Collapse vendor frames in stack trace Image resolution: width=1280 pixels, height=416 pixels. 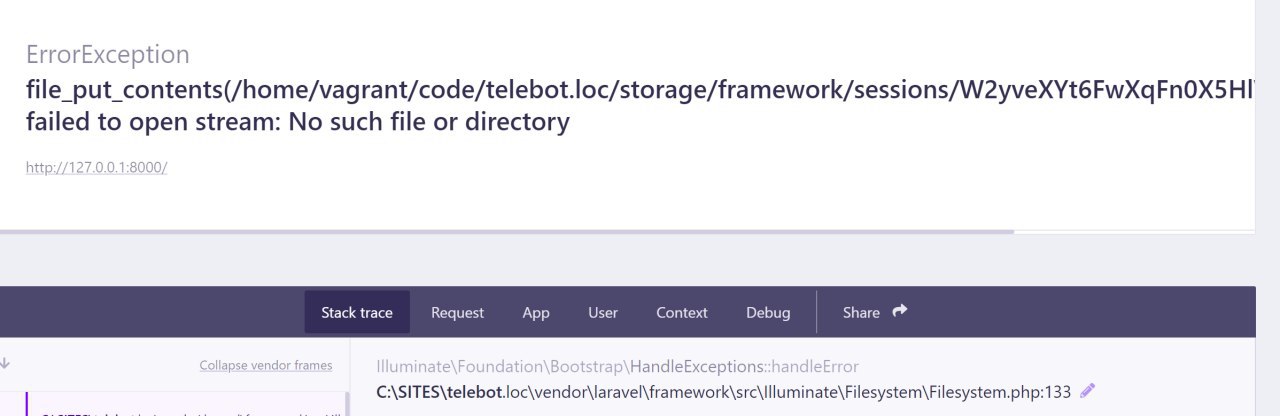point(265,366)
